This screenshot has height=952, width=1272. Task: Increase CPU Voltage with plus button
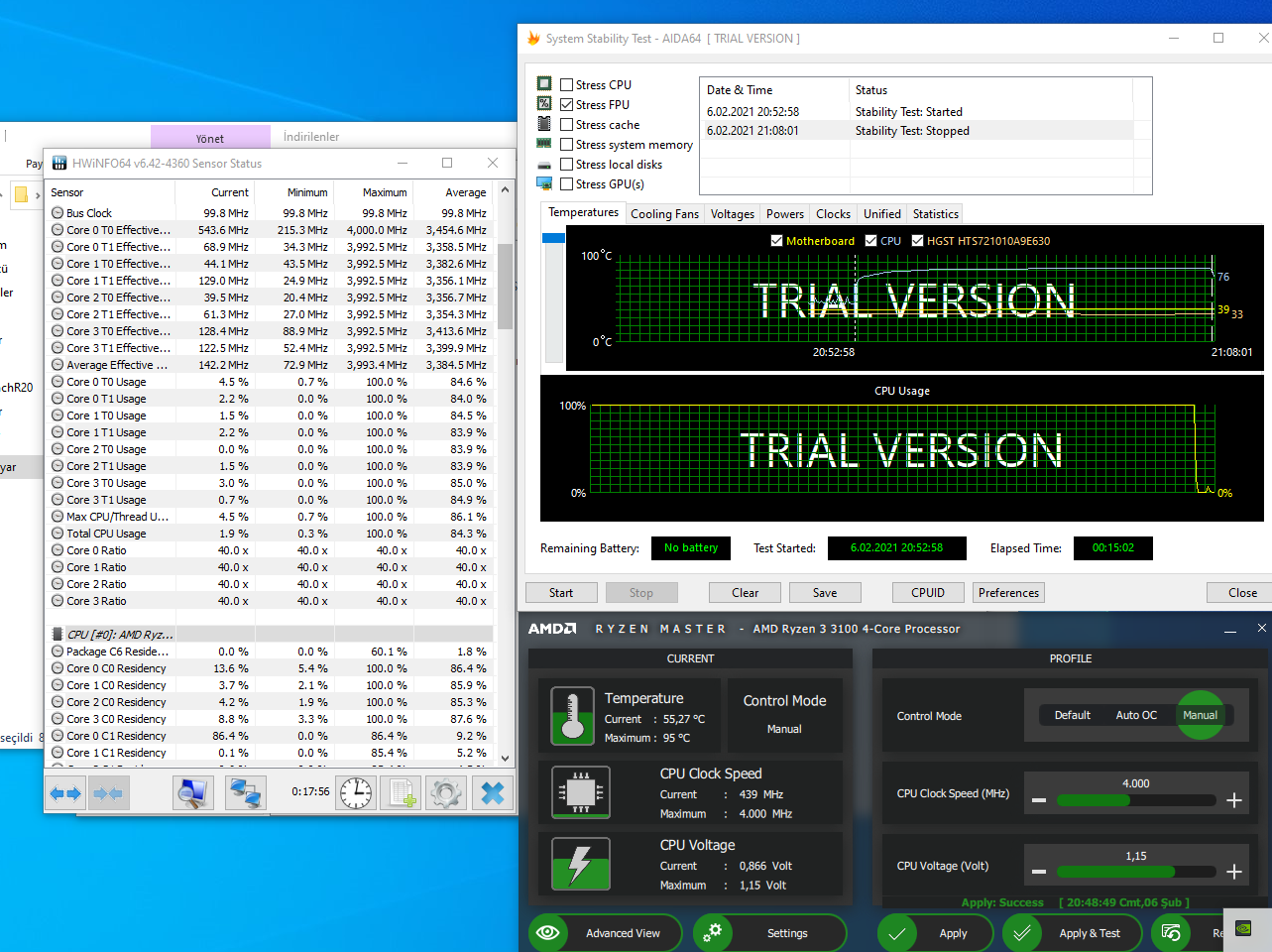coord(1234,873)
